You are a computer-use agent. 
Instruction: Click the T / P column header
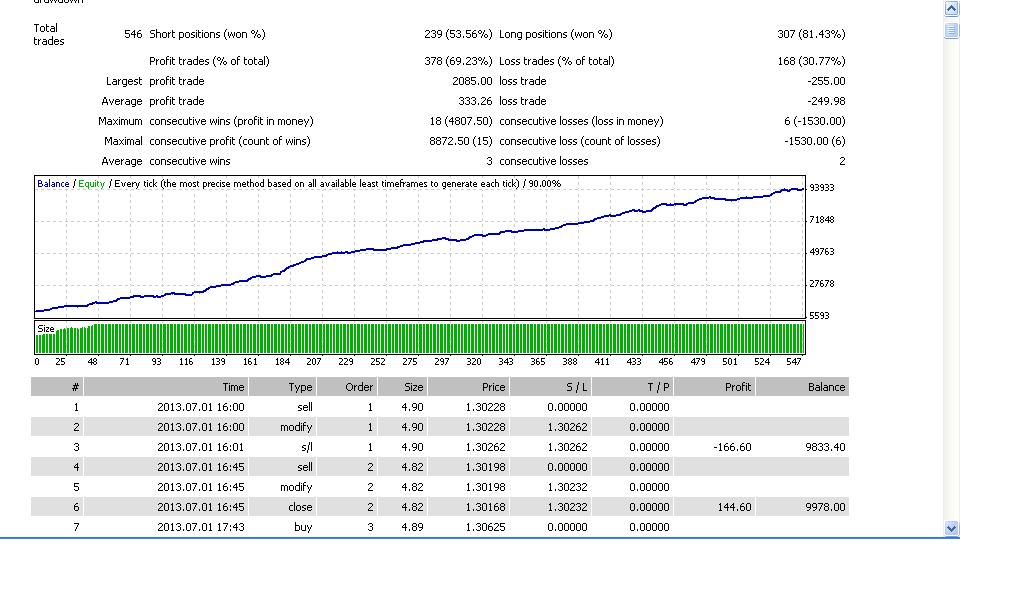[633, 387]
